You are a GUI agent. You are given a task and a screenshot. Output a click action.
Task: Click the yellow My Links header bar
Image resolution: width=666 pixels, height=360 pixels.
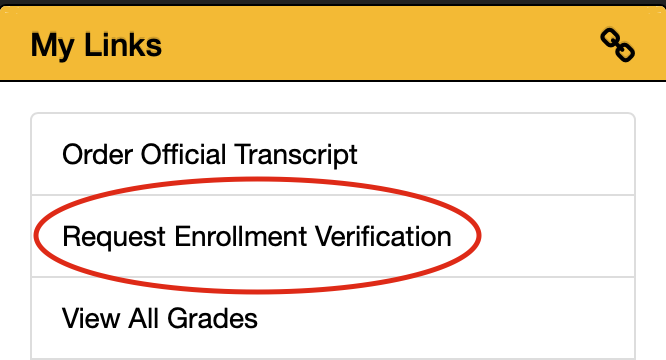333,43
